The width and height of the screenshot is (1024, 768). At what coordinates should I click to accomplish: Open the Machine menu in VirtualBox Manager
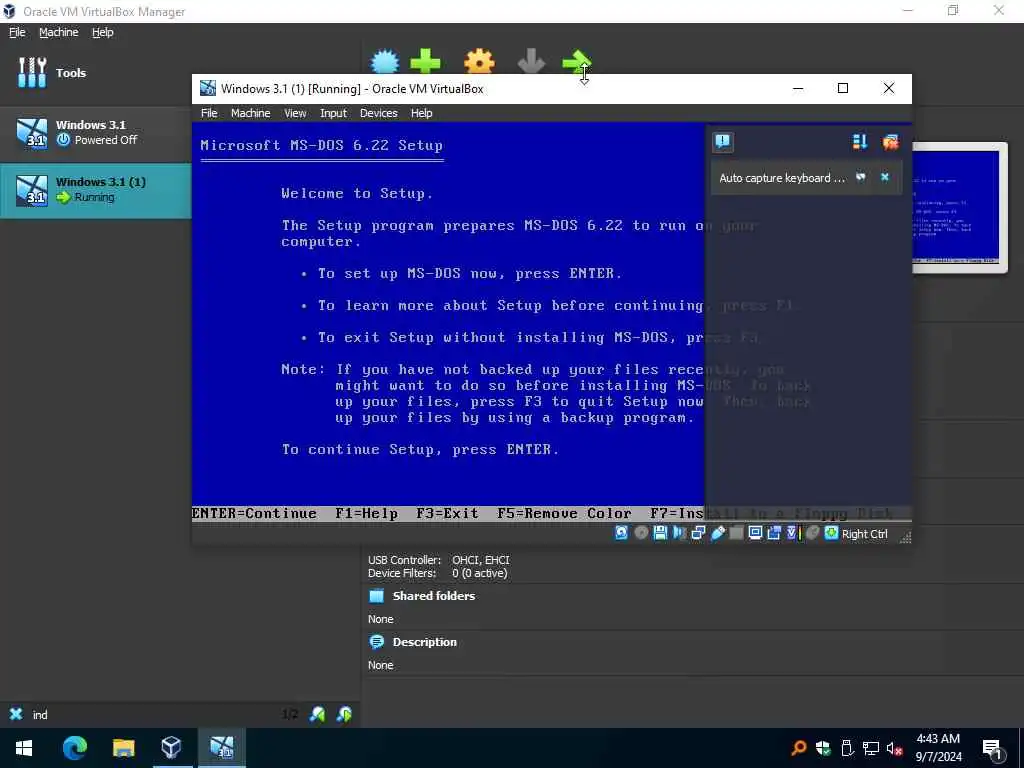click(x=58, y=32)
